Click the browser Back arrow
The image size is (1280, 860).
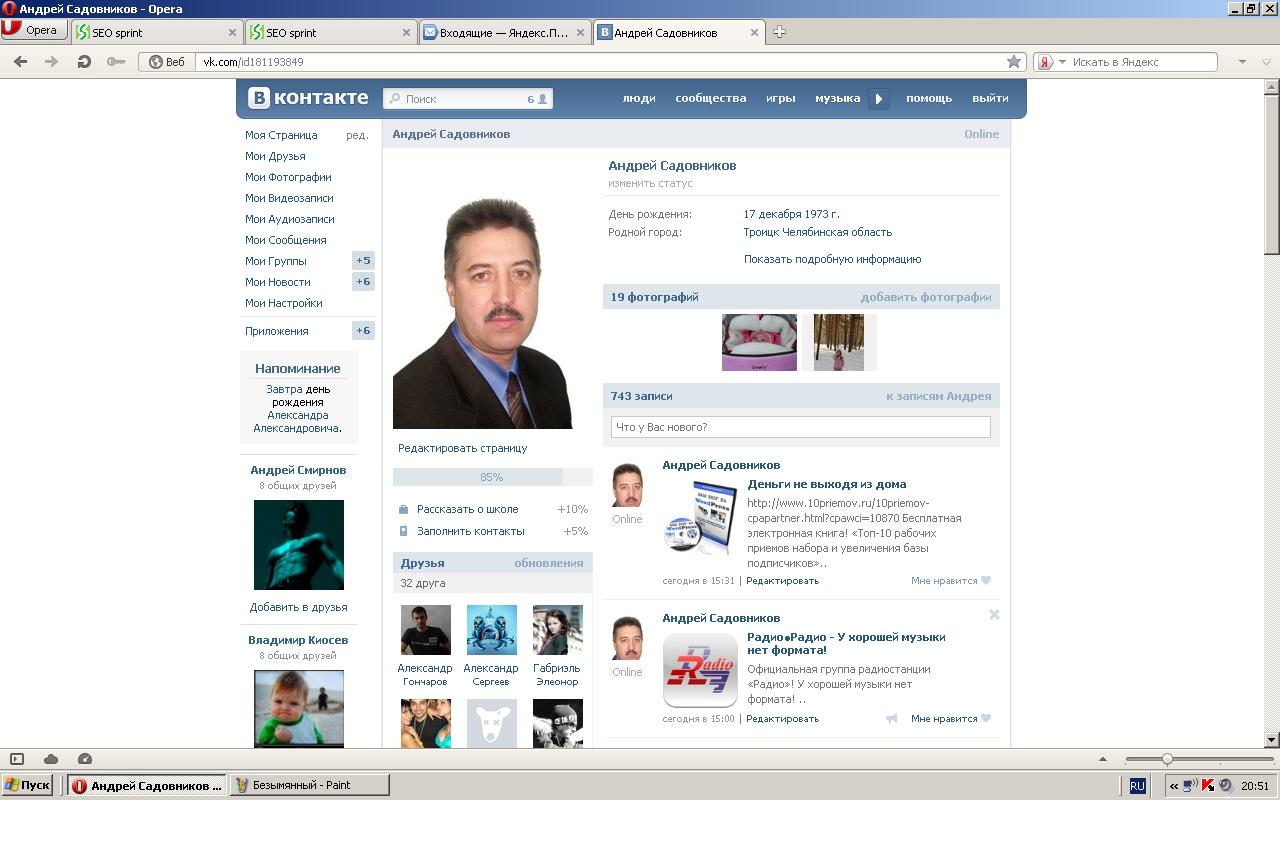[x=20, y=62]
